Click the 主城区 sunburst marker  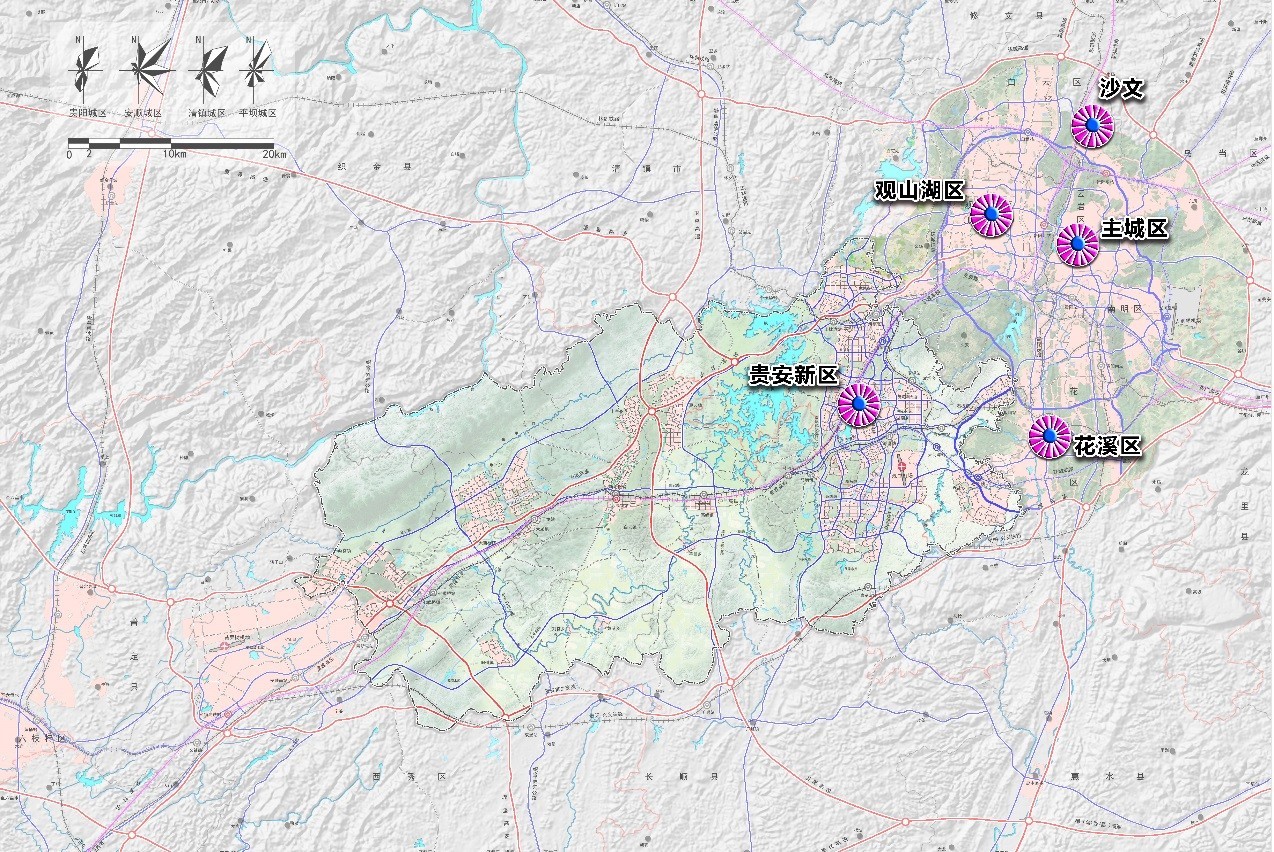[x=1078, y=244]
